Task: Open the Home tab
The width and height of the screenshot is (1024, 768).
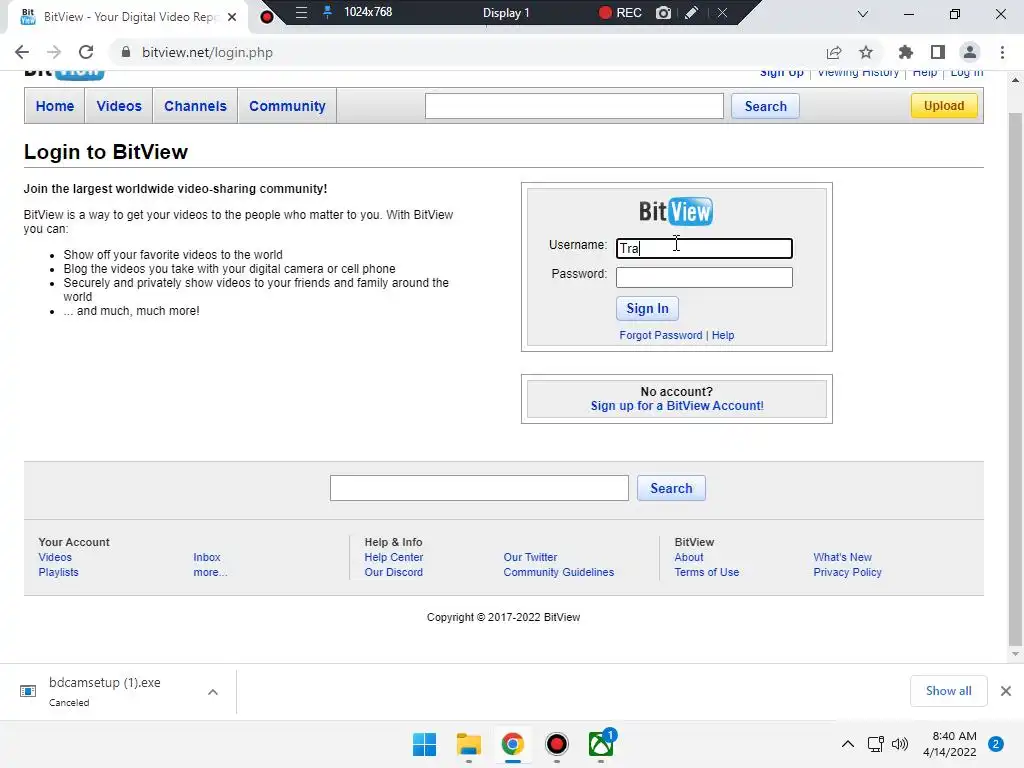Action: (x=55, y=106)
